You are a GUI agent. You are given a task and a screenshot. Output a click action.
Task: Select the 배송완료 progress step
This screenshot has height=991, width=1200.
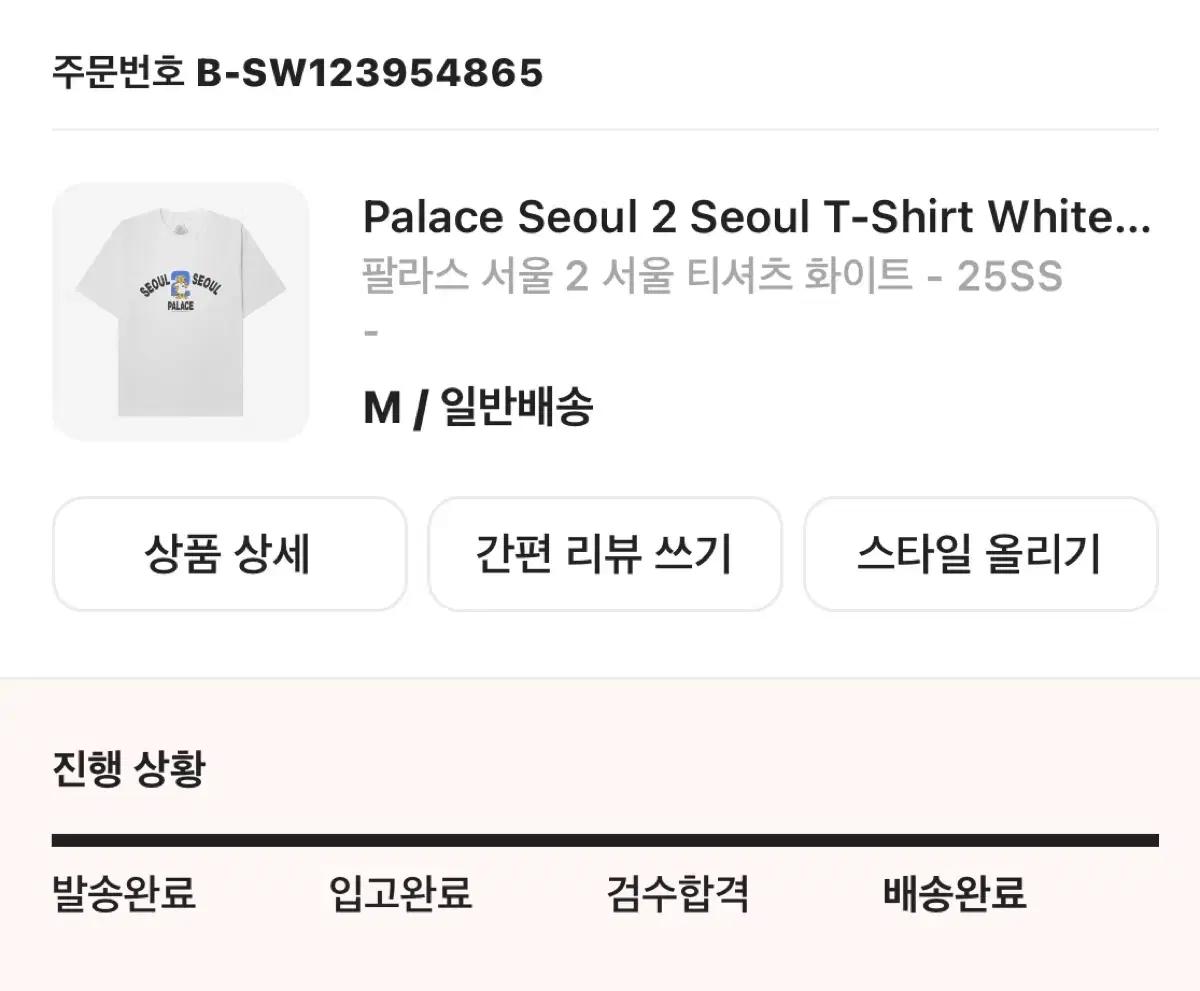tap(955, 892)
